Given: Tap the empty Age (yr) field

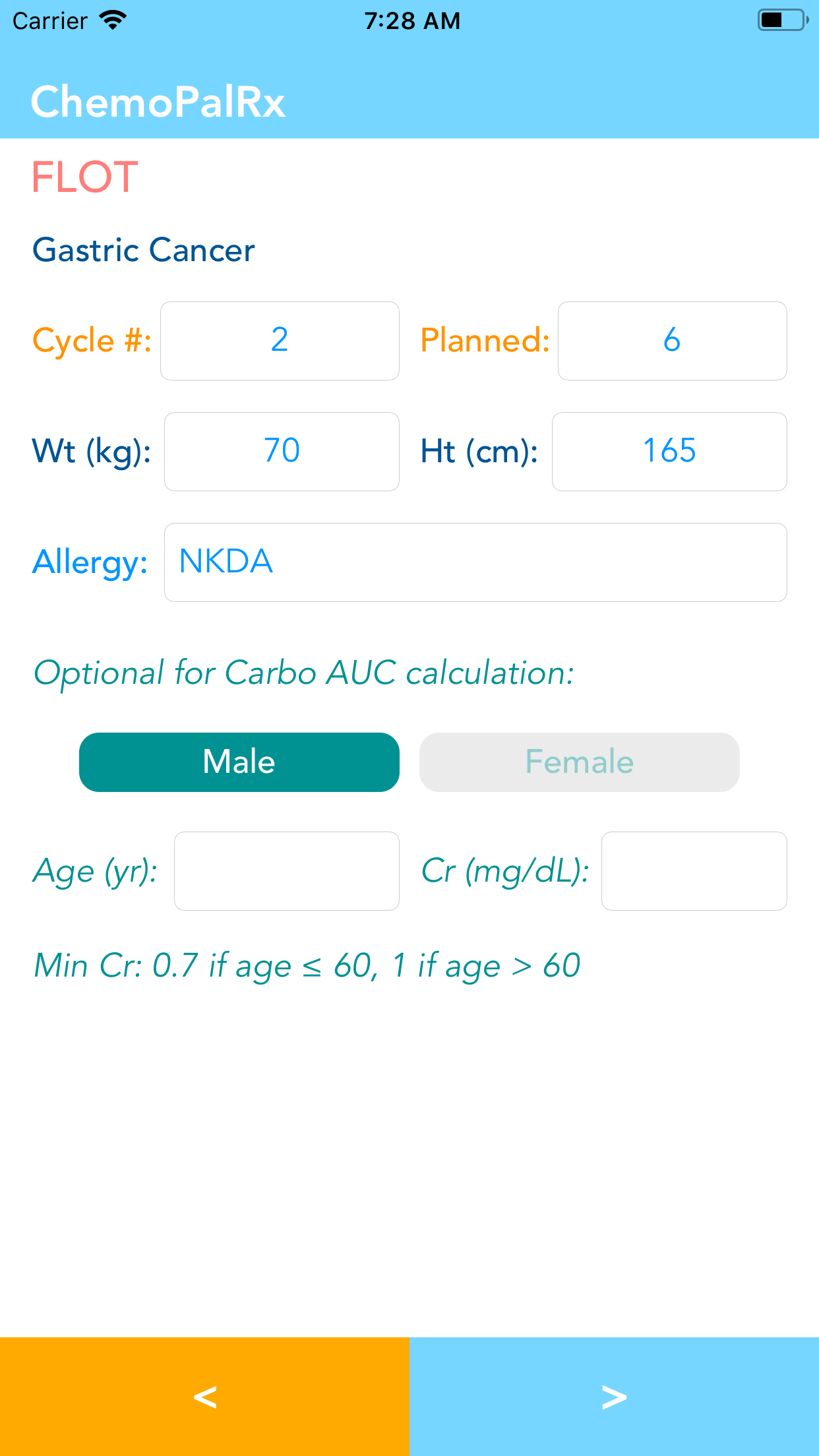Looking at the screenshot, I should 286,871.
